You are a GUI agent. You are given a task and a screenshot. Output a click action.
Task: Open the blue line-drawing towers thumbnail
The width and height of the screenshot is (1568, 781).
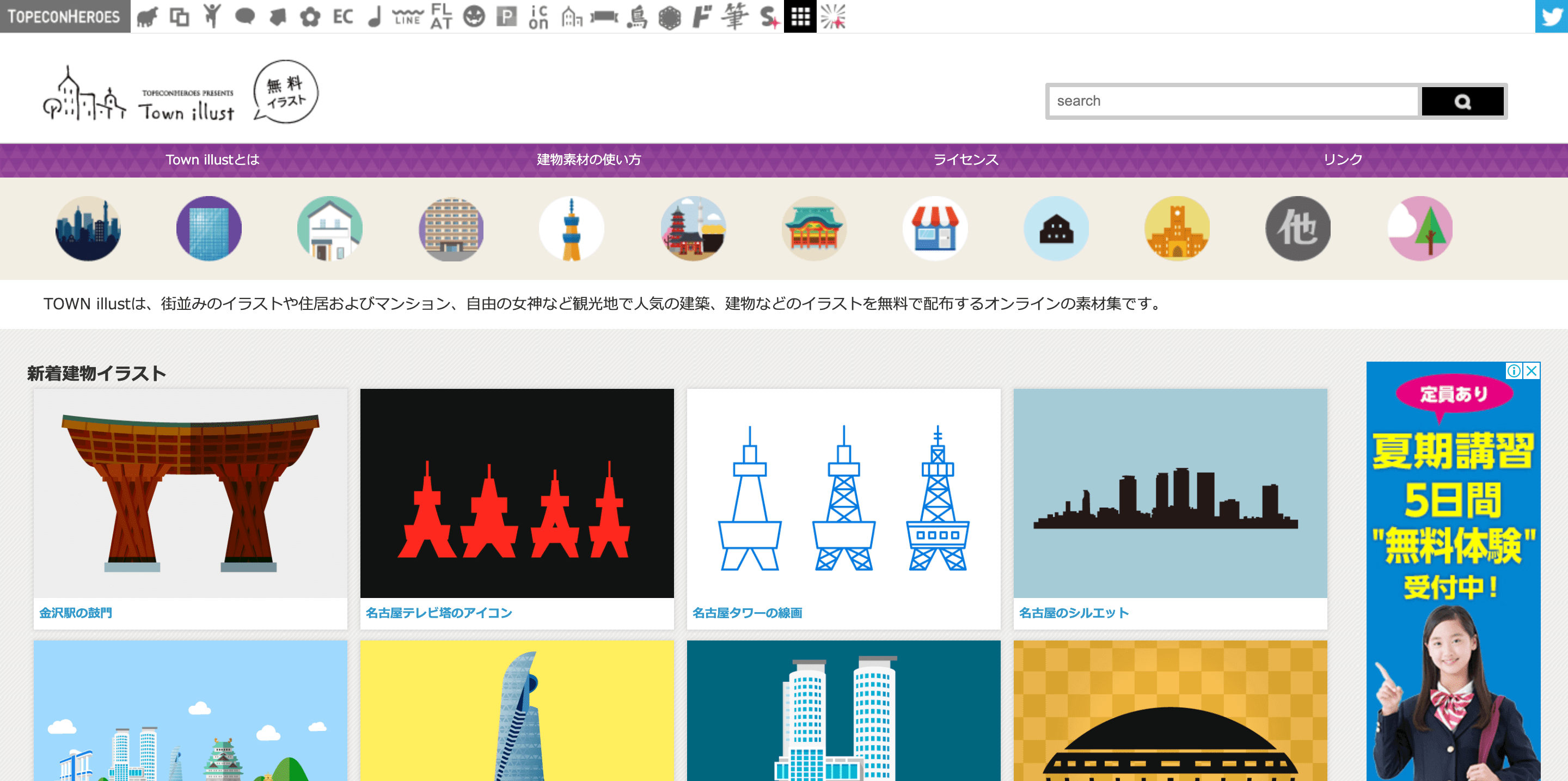pos(844,493)
